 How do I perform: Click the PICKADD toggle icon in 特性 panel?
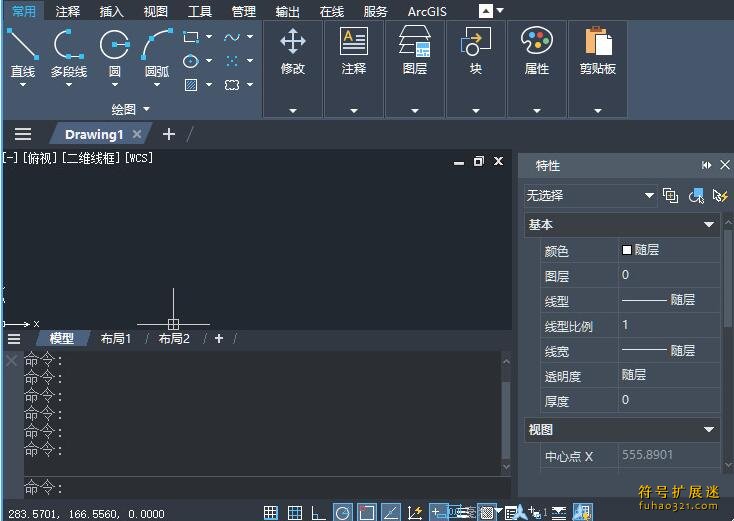670,196
